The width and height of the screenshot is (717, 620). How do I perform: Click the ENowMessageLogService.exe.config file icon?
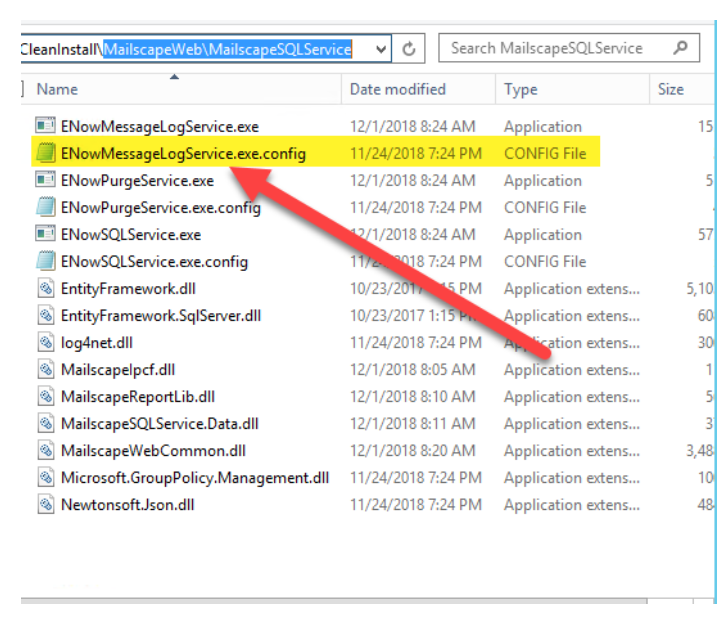(45, 152)
